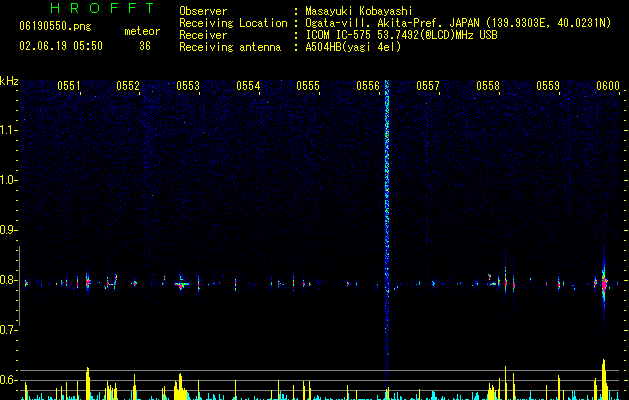
Task: Click the 0556 time marker
Action: point(368,86)
